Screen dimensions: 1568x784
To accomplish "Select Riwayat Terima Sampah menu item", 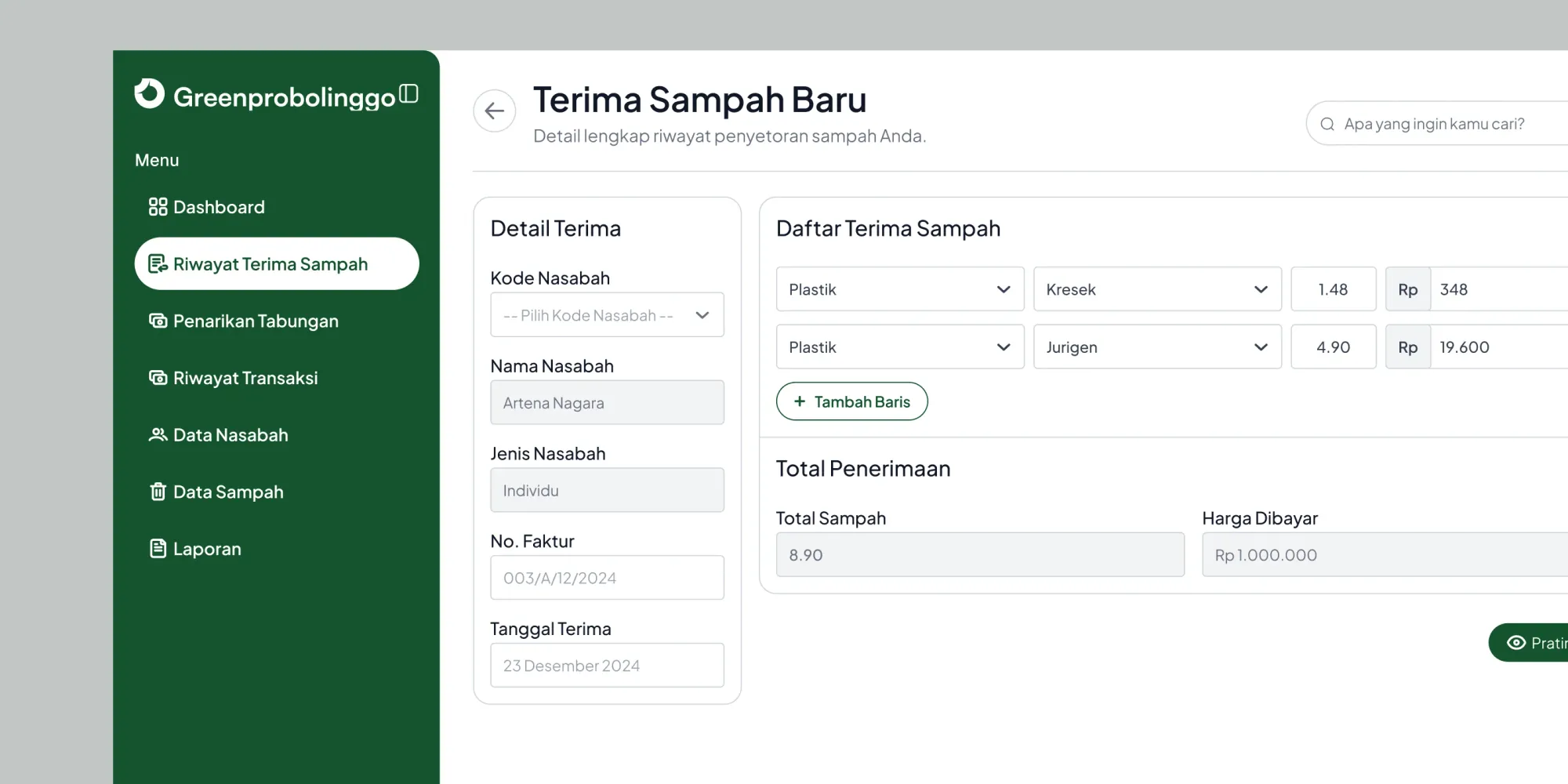I will tap(277, 264).
